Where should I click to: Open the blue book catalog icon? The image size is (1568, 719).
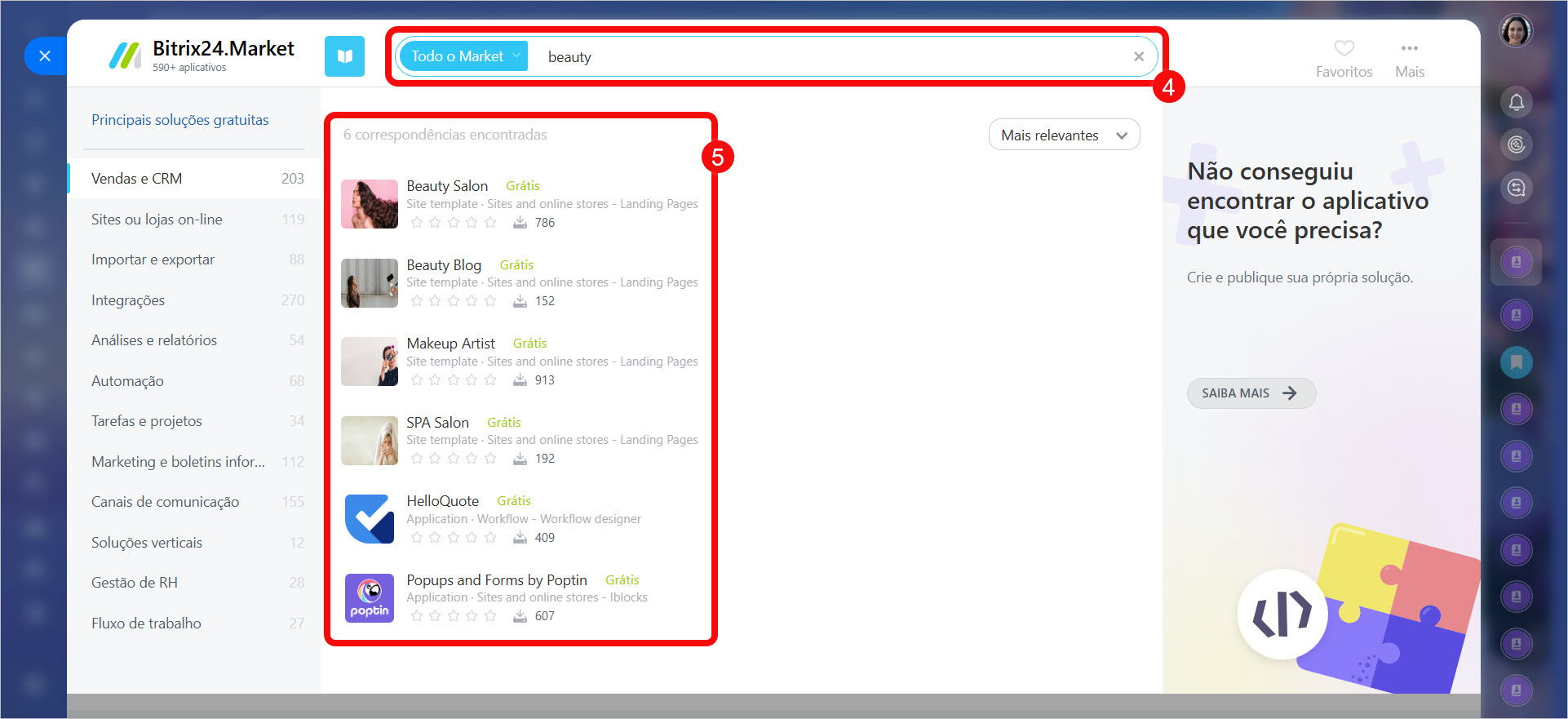click(344, 56)
